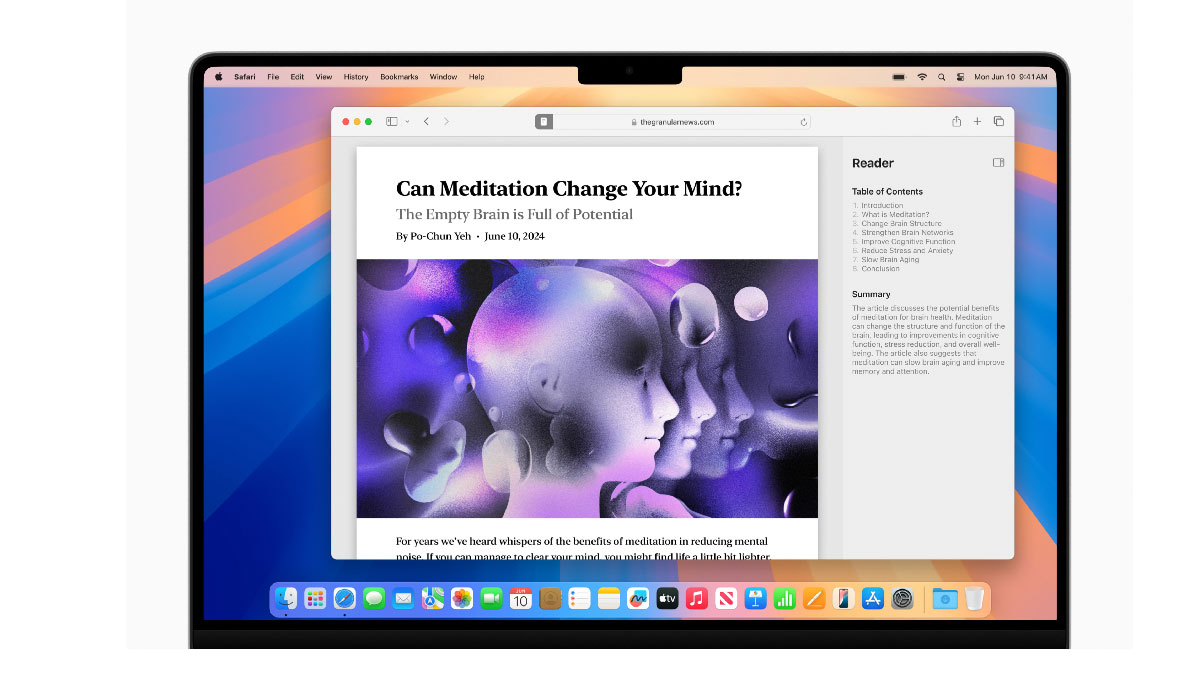Open the Safari menu in the menu bar
This screenshot has width=1200, height=675.
coord(244,76)
